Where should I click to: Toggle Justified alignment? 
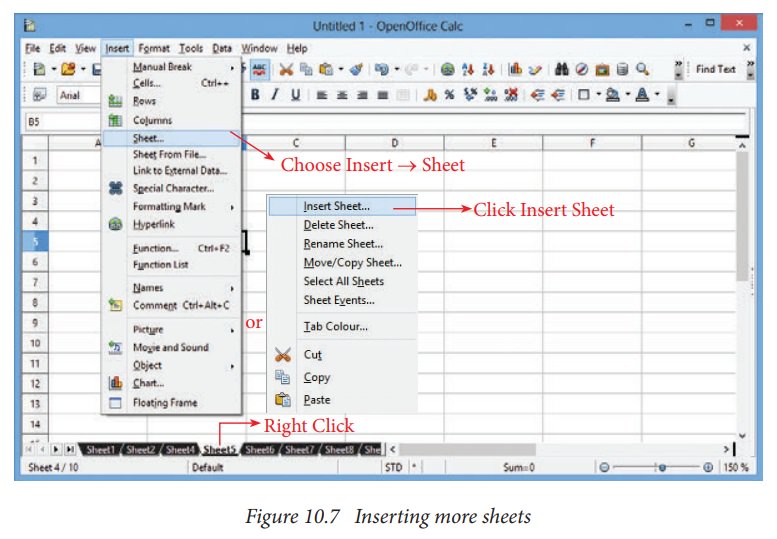coord(383,95)
